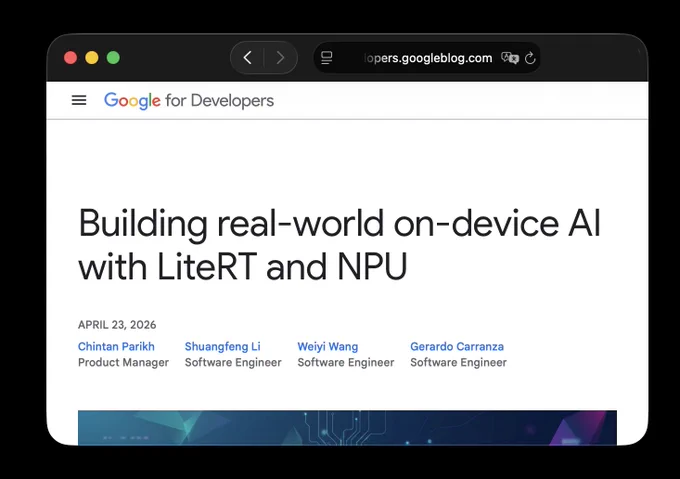
Task: Open Weiyi Wang author link
Action: coord(328,346)
